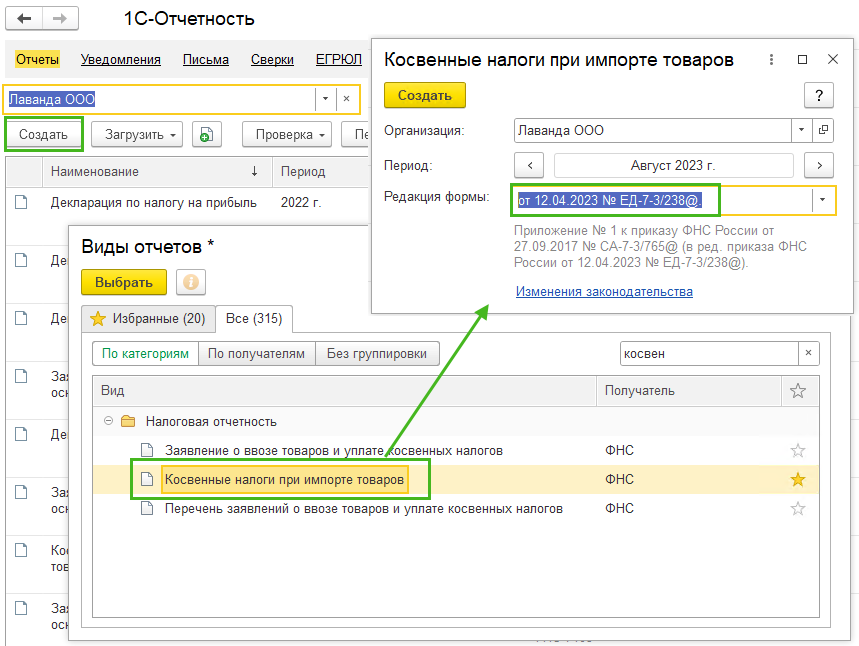Click the 2022 г. period cell
Viewport: 859px width, 646px height.
coord(301,202)
